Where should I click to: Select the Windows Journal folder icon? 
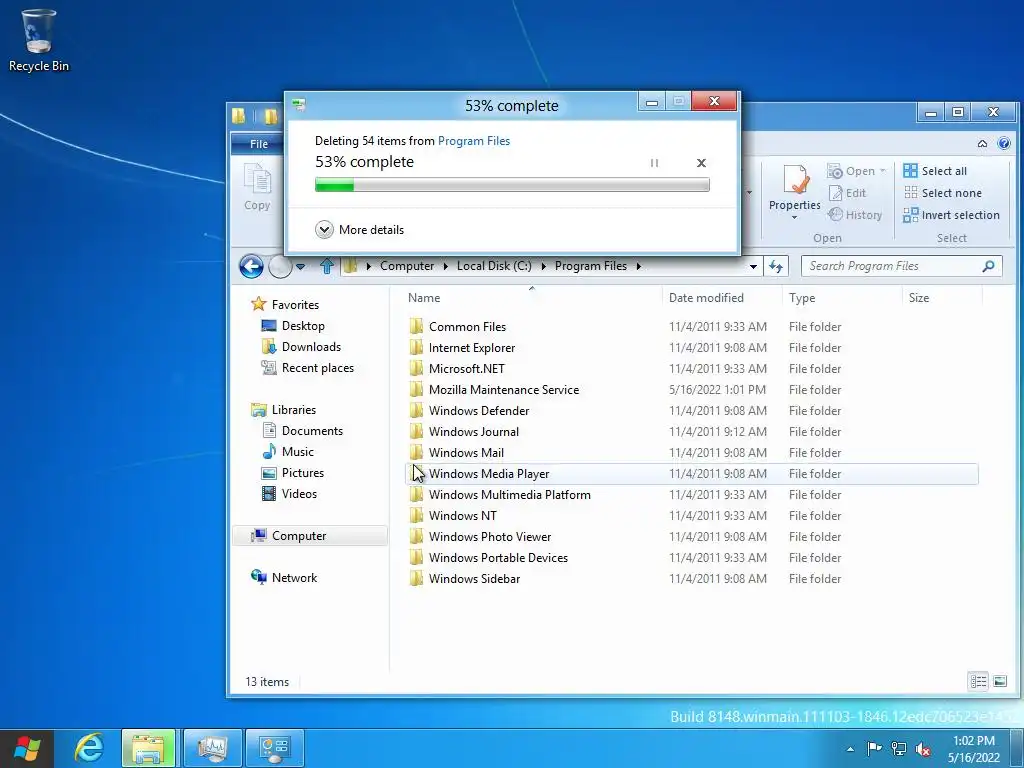pyautogui.click(x=416, y=431)
